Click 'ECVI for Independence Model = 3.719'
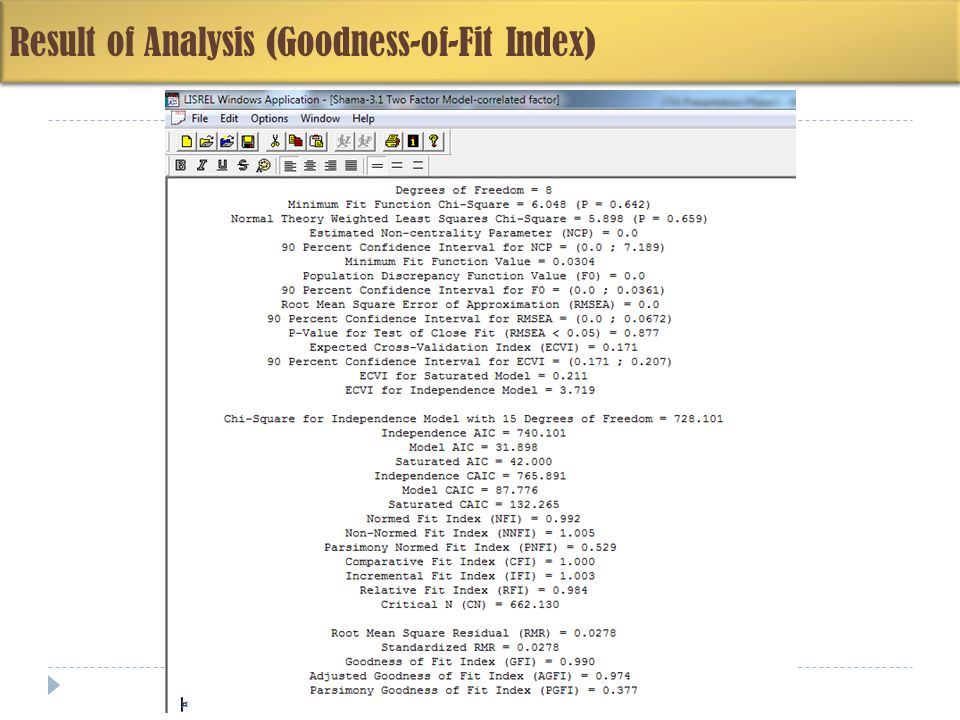This screenshot has width=960, height=720. click(470, 390)
